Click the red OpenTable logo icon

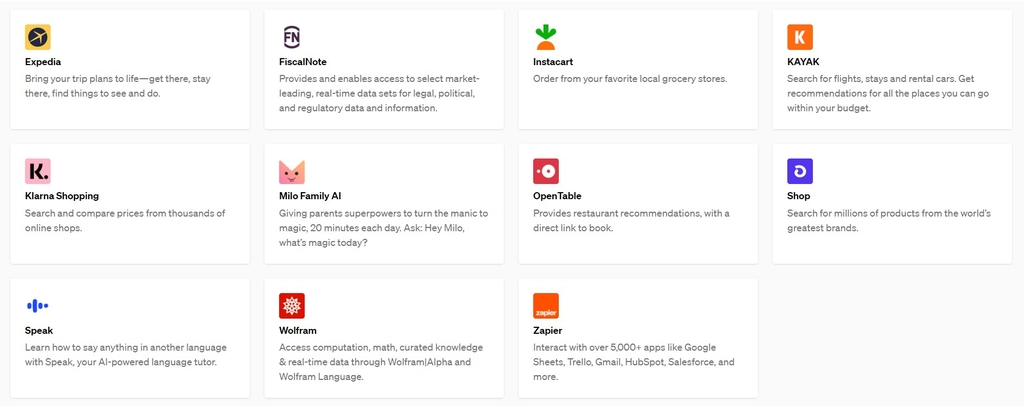point(546,171)
